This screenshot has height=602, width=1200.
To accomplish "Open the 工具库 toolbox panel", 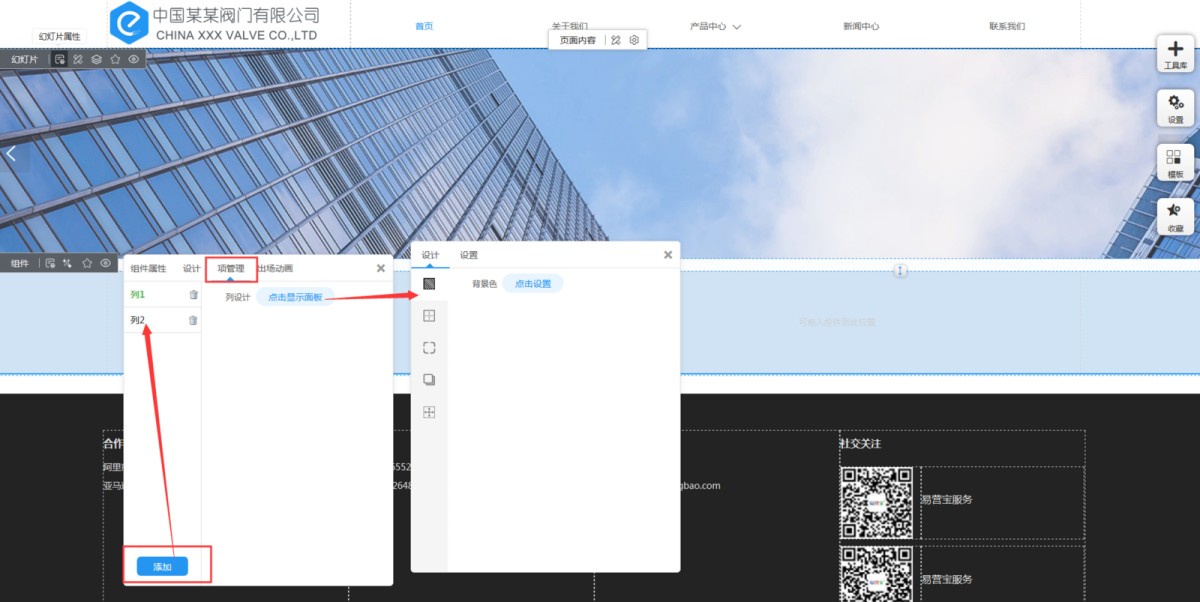I will point(1175,54).
